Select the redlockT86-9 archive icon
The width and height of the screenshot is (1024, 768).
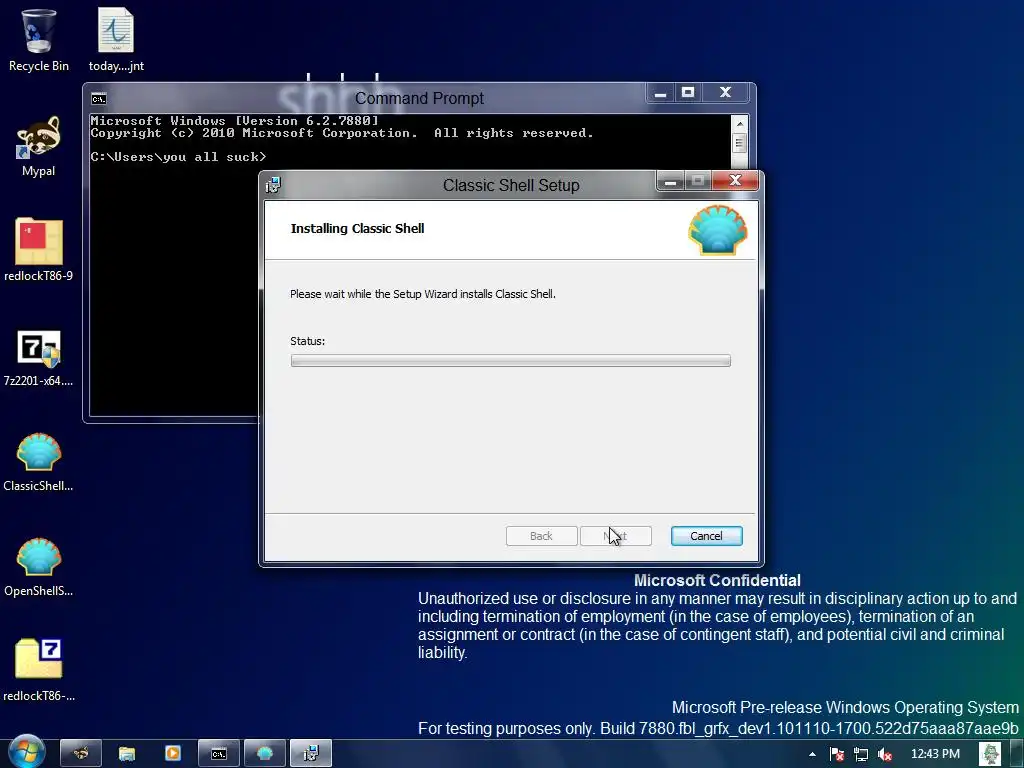pos(39,241)
